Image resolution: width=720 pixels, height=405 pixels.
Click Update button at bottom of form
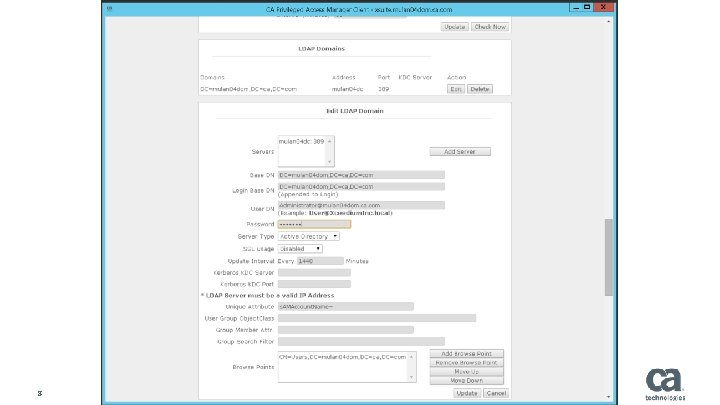[x=467, y=393]
